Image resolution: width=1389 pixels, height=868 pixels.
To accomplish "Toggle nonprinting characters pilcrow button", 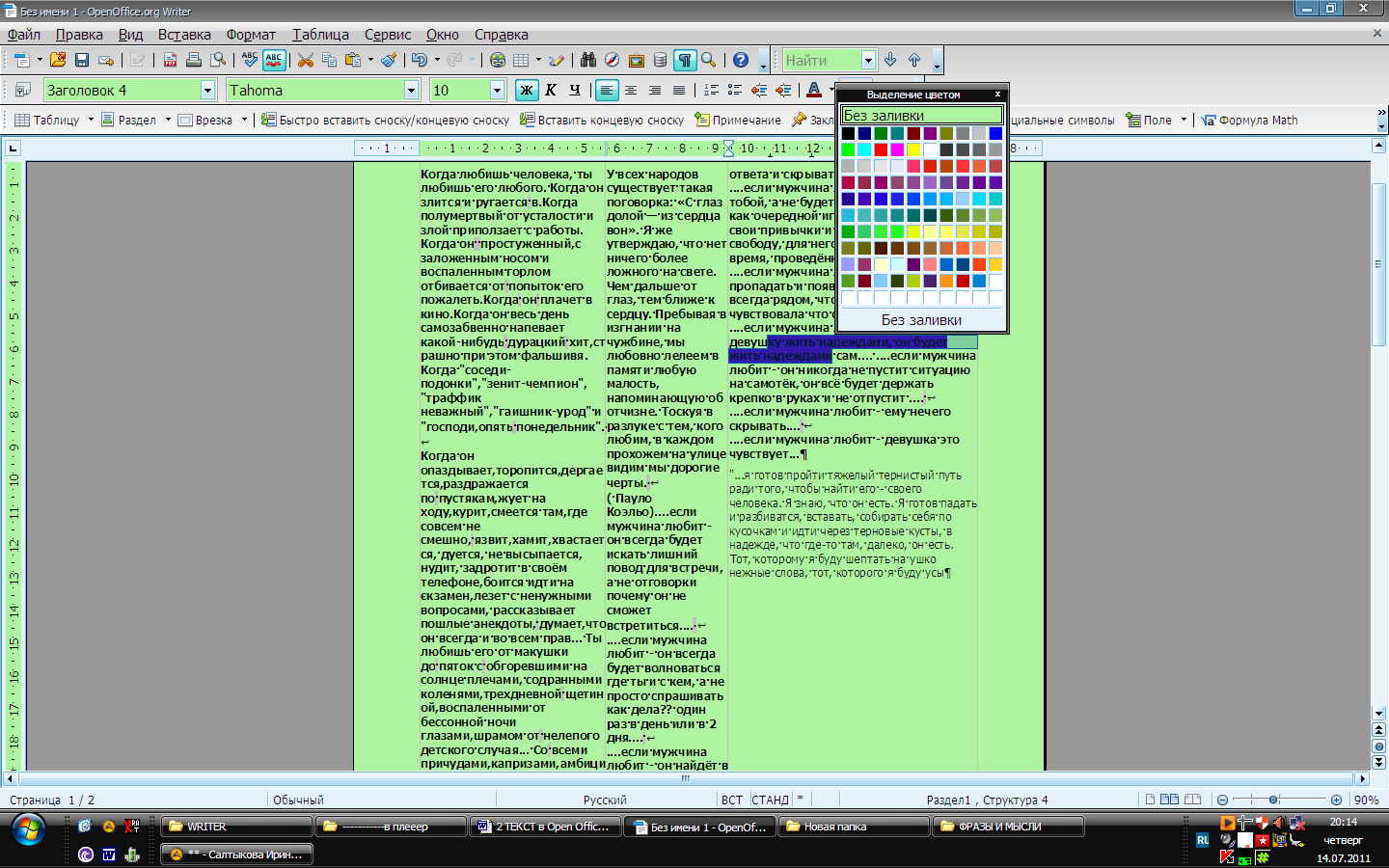I will 685,60.
